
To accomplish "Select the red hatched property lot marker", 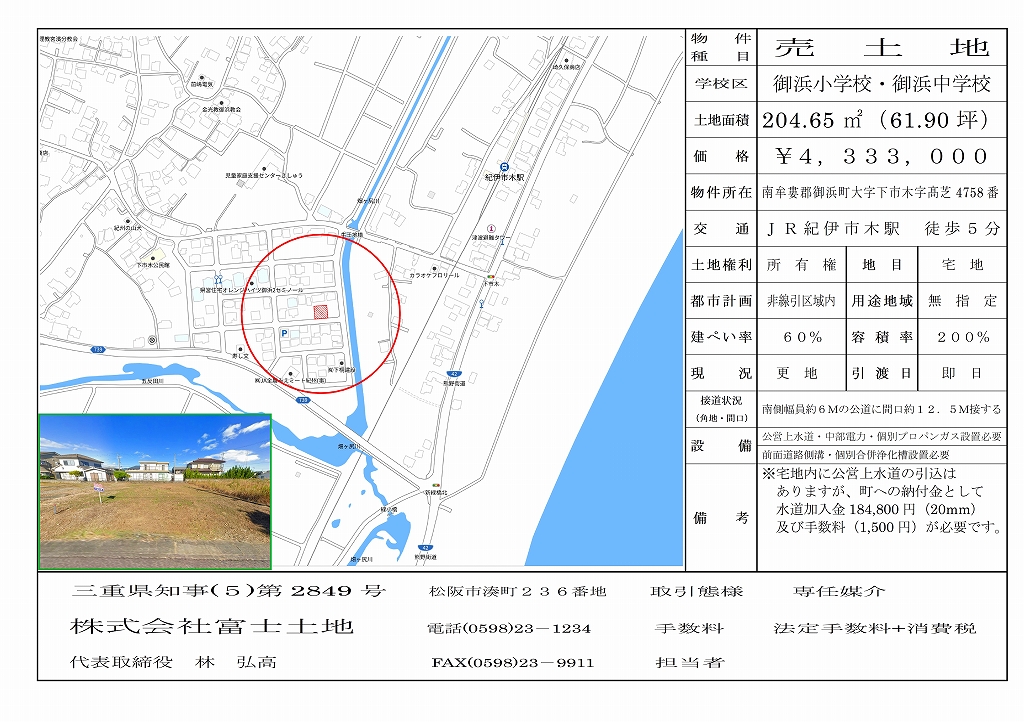I will (x=321, y=312).
